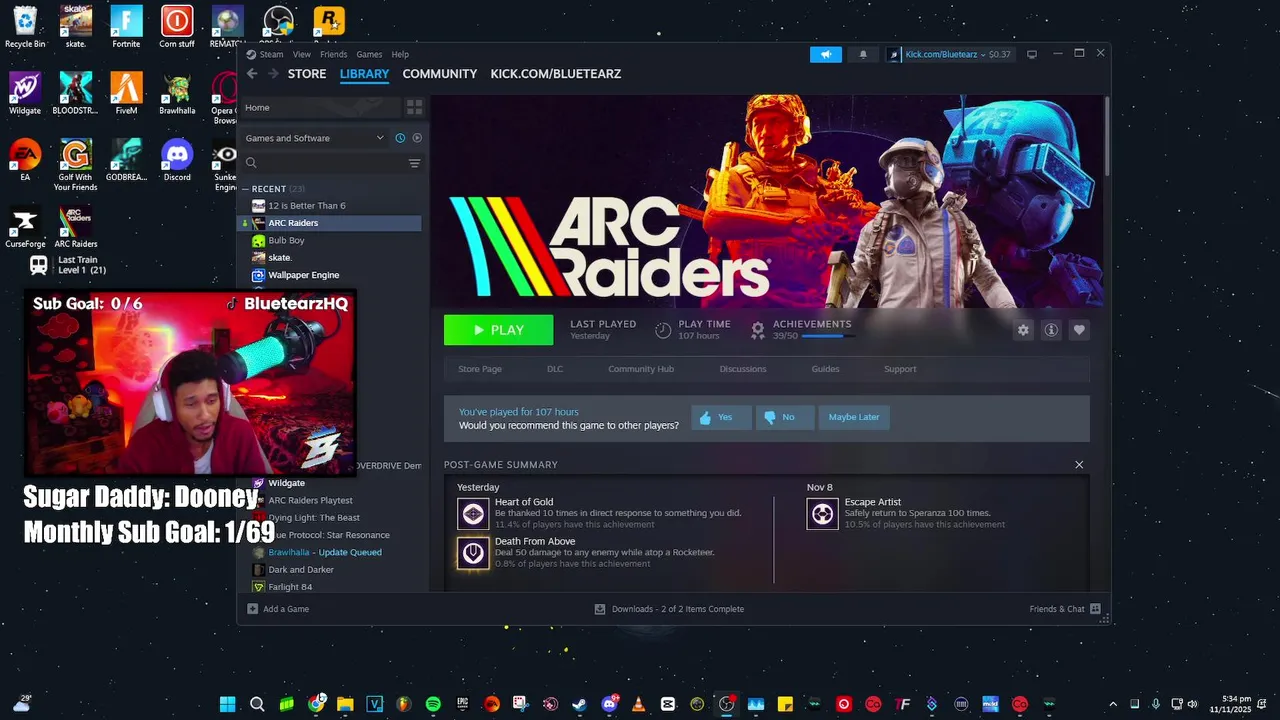Click the Escape Artist achievement icon
Screen dimensions: 1280x720
click(822, 514)
